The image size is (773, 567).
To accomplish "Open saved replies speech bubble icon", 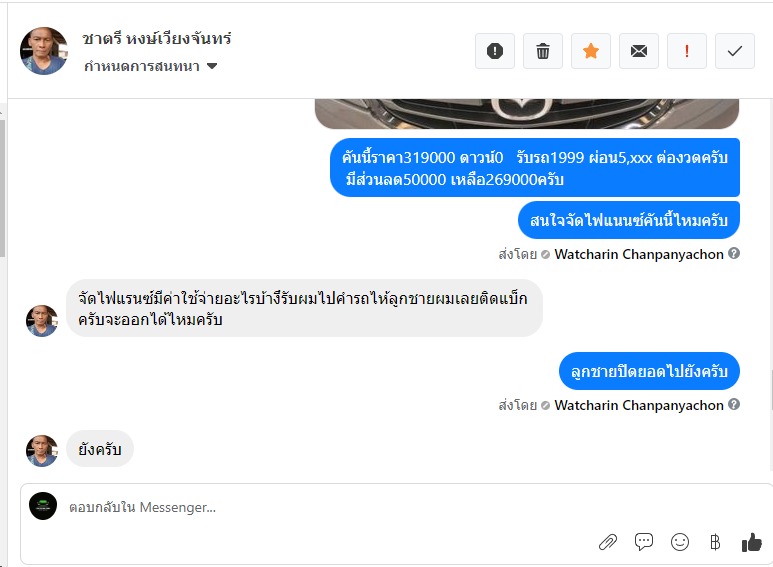I will coord(644,542).
